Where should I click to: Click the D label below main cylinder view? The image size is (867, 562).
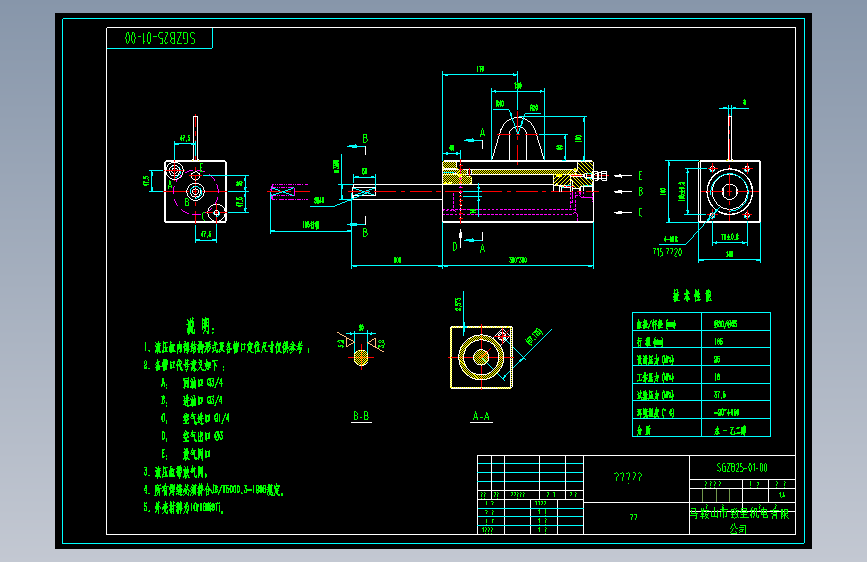(455, 246)
